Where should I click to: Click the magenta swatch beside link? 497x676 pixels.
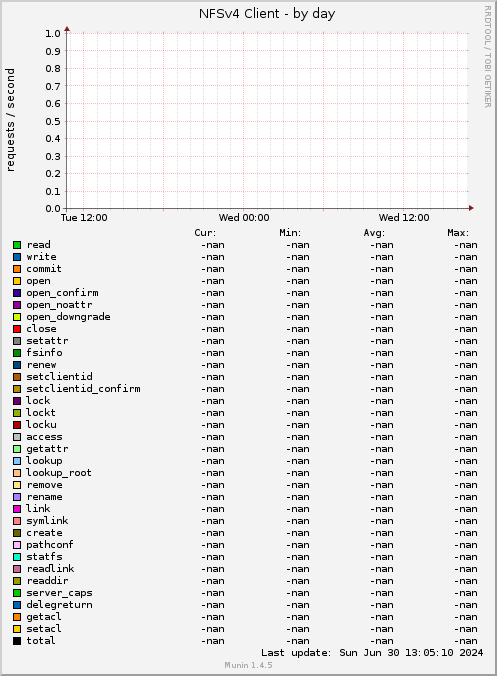17,509
